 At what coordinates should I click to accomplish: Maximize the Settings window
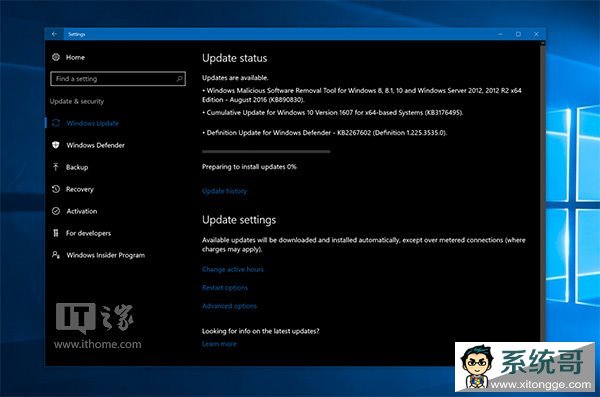coord(518,34)
